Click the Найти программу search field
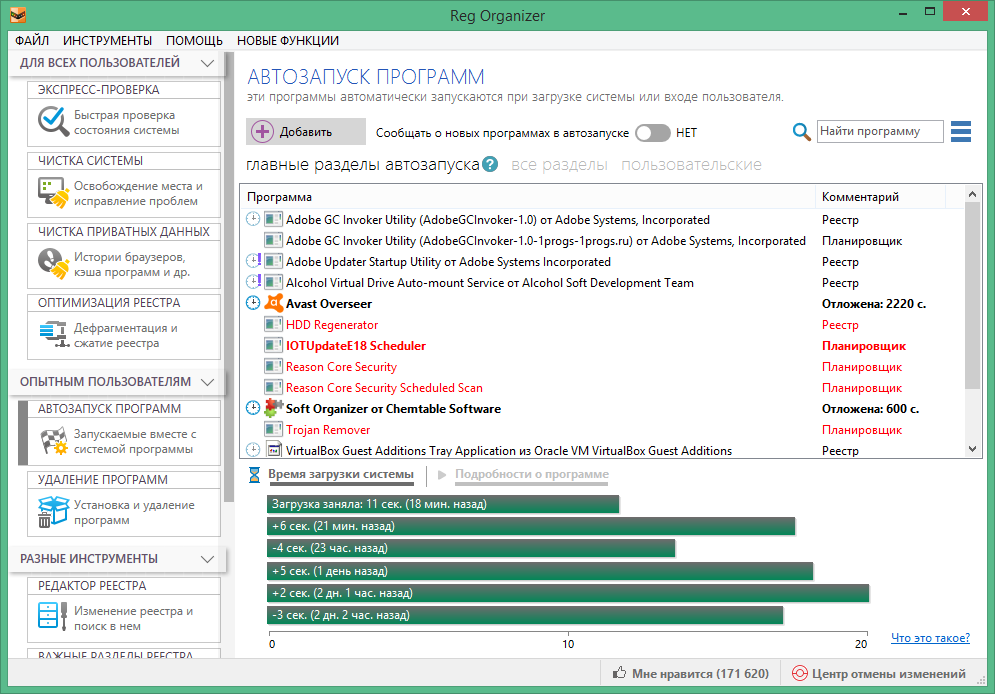 [x=880, y=132]
